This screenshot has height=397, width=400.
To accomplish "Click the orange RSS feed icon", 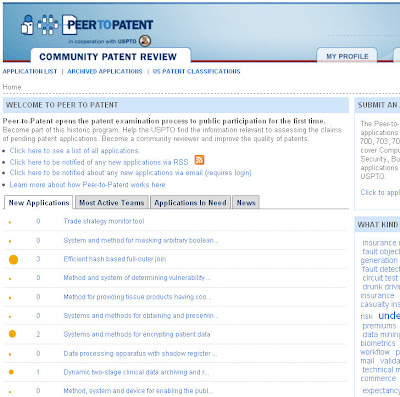I will tap(199, 160).
